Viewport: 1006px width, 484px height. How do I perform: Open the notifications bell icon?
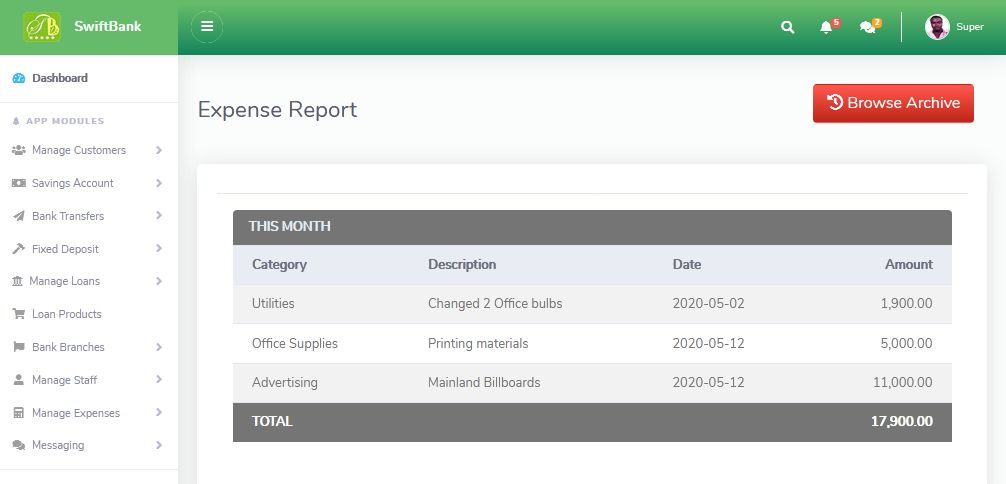pos(826,27)
